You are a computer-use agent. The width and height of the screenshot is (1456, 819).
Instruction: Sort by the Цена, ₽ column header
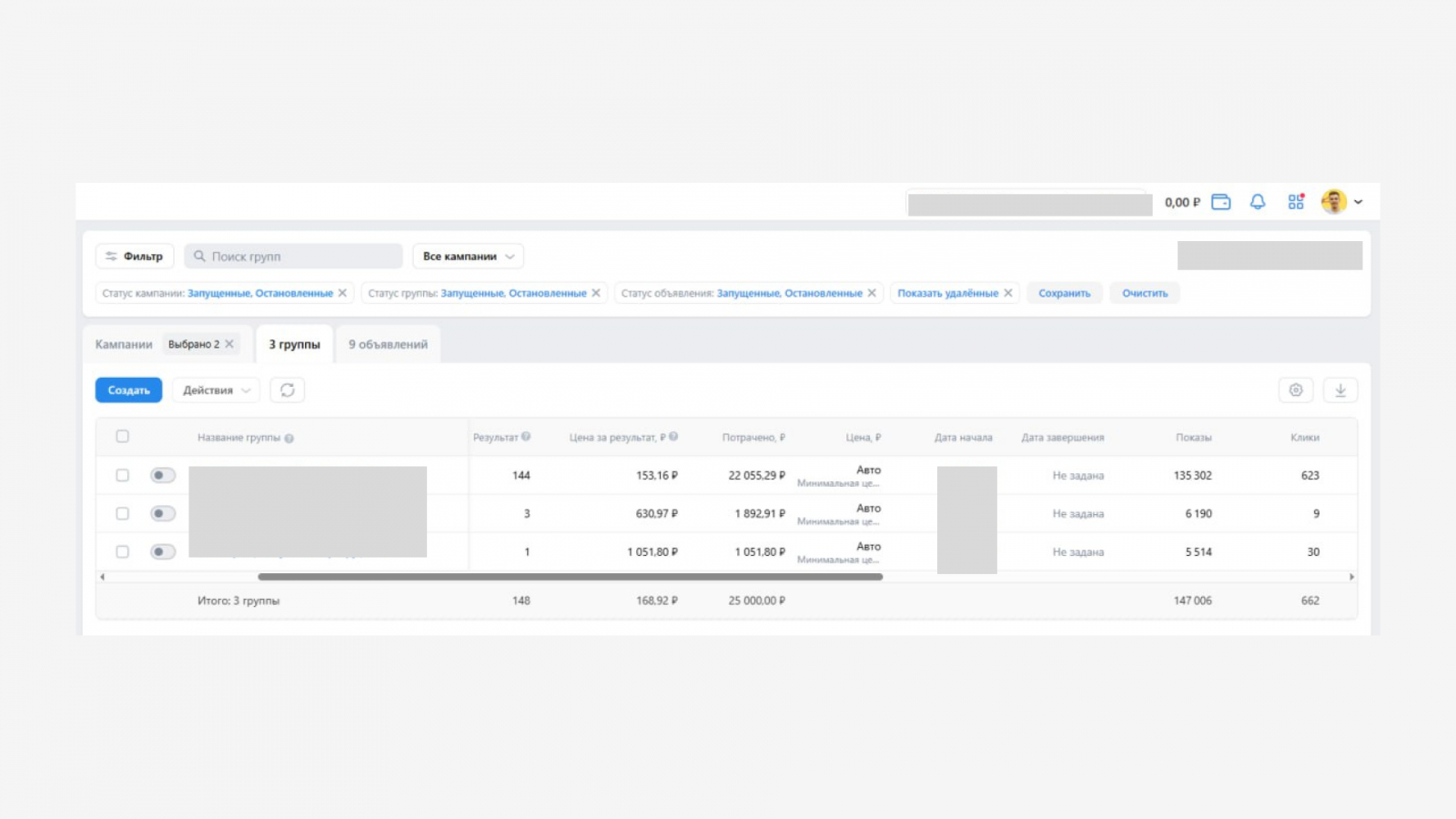coord(864,438)
